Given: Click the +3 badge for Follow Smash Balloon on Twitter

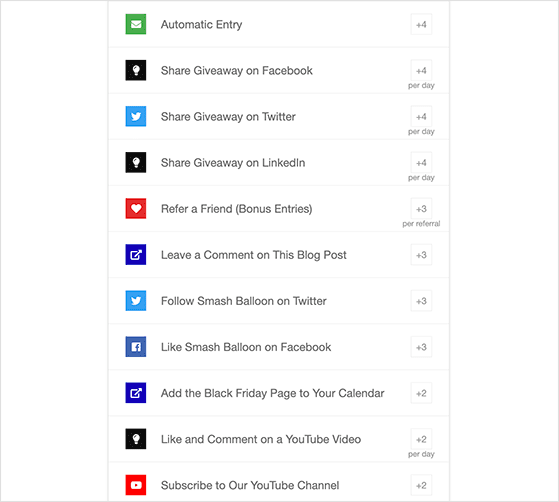Looking at the screenshot, I should tap(421, 301).
